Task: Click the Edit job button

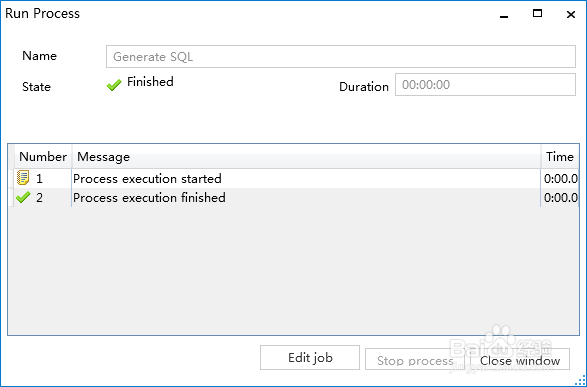Action: pos(310,357)
